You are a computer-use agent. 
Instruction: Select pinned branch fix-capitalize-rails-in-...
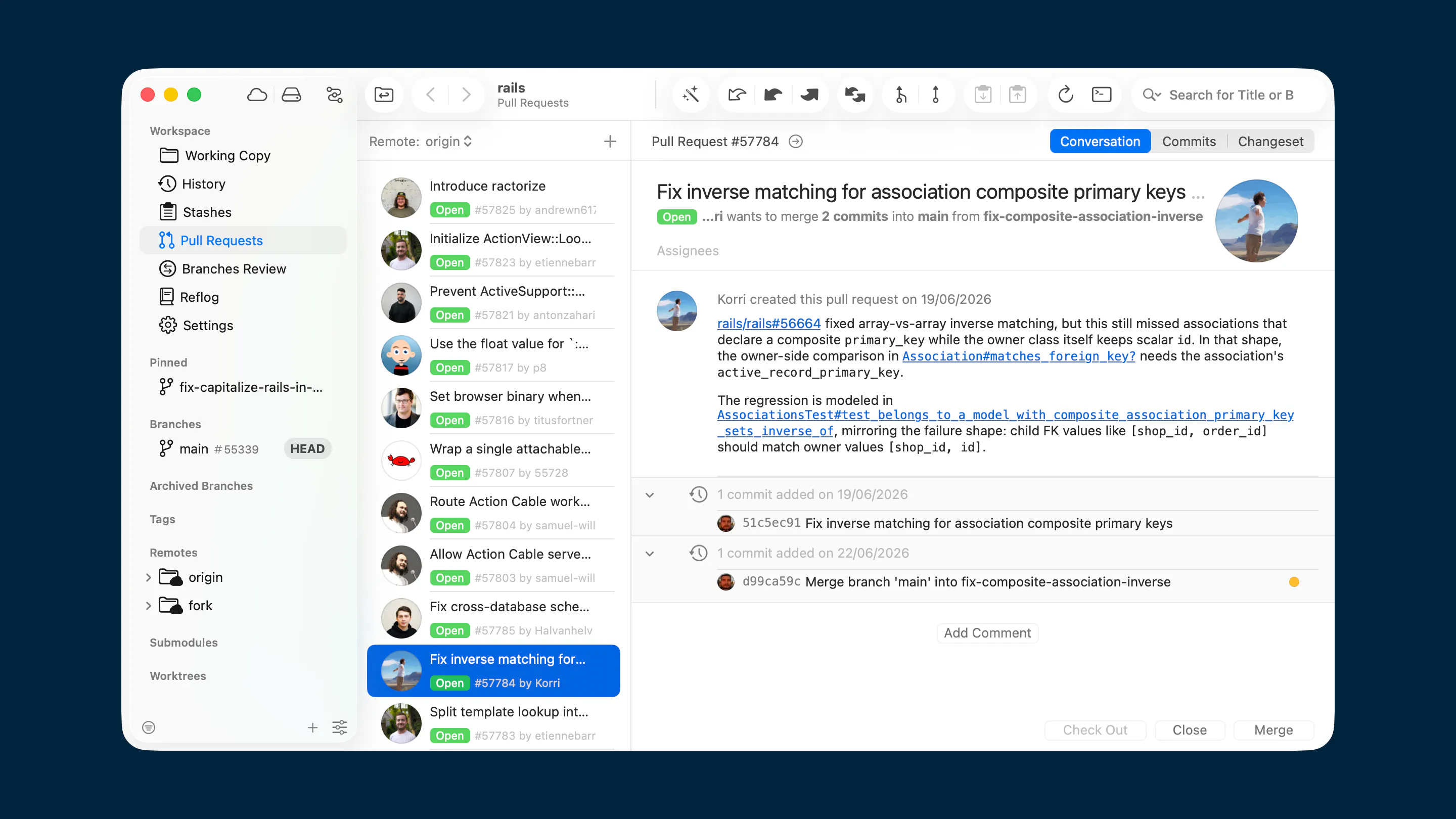[x=243, y=387]
